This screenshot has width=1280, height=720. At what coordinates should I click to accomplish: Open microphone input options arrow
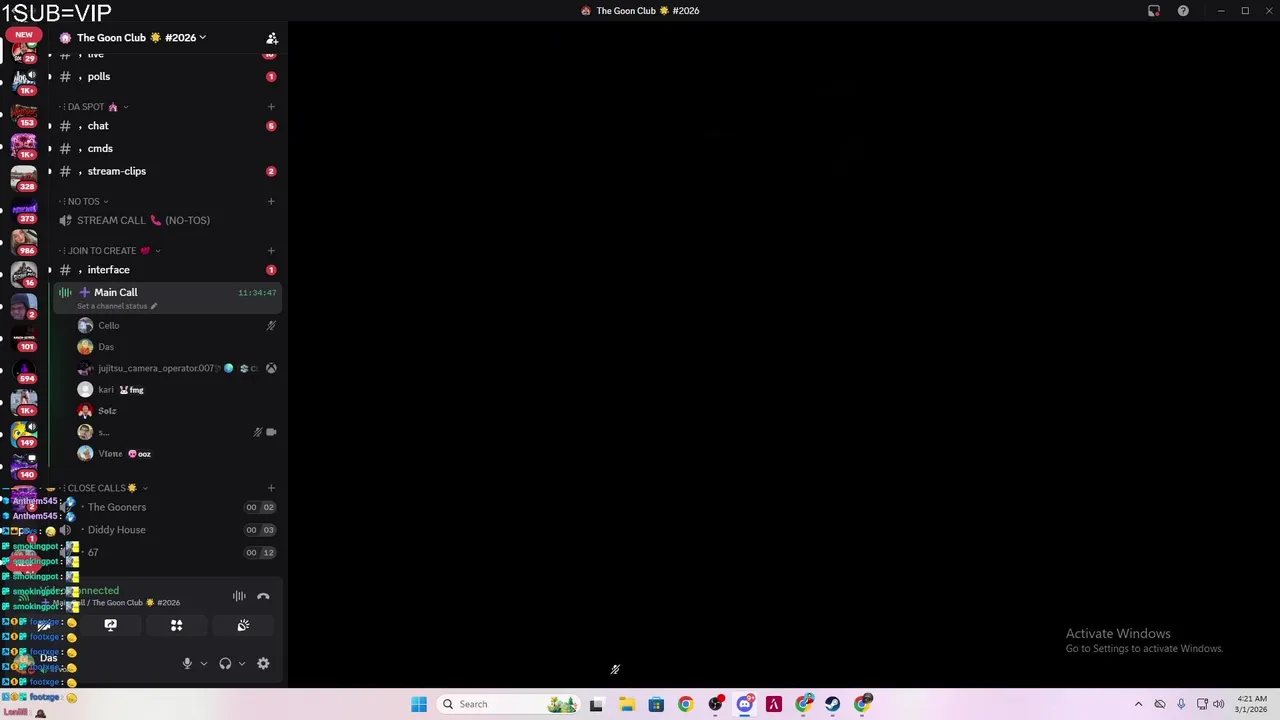203,663
